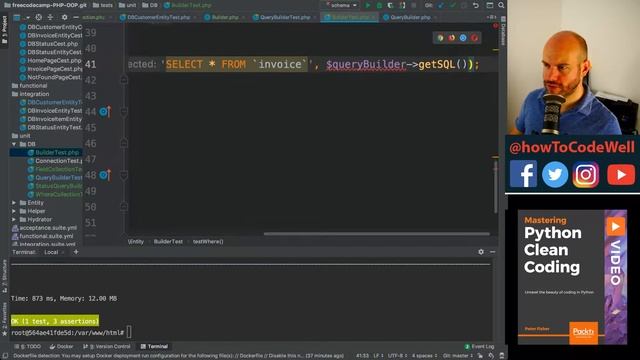Image resolution: width=640 pixels, height=360 pixels.
Task: Toggle code fold marker at line 50
Action: pyautogui.click(x=124, y=207)
